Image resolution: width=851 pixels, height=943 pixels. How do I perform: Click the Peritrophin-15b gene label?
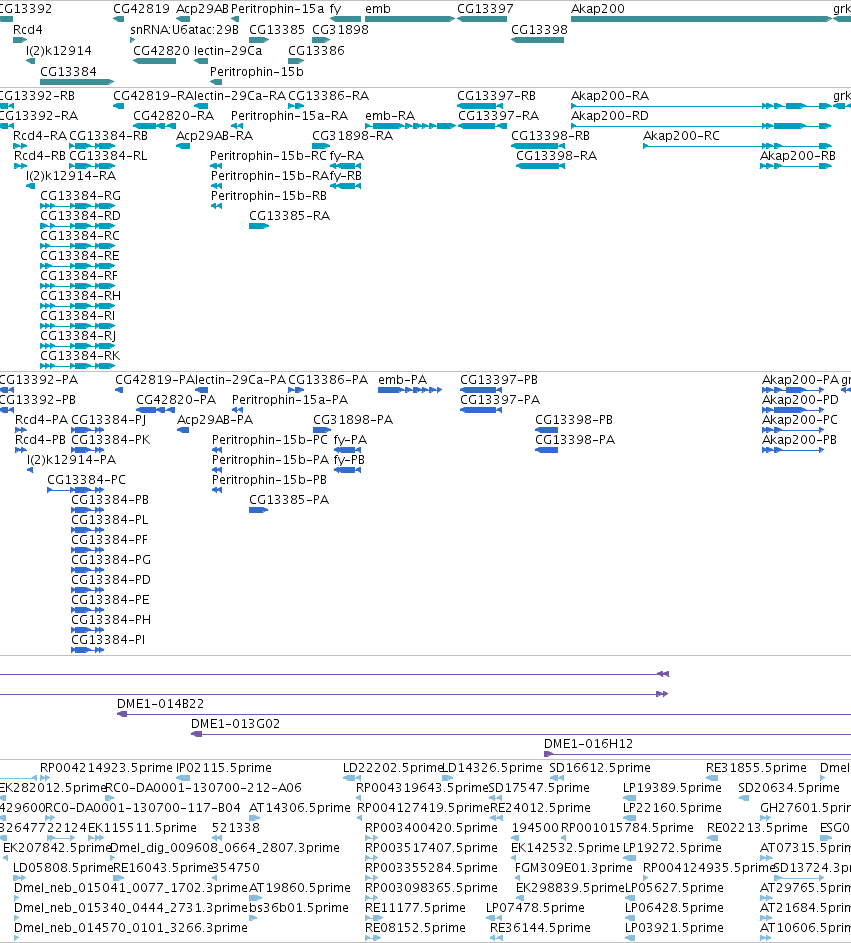pyautogui.click(x=256, y=72)
